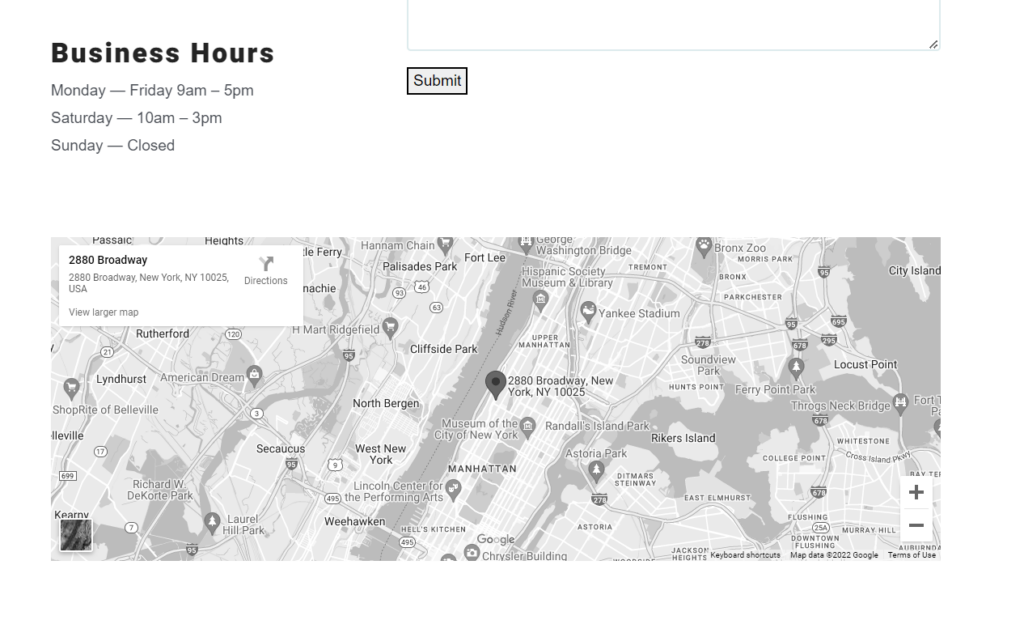Click the Secaucus map label
The width and height of the screenshot is (1024, 637).
point(280,449)
